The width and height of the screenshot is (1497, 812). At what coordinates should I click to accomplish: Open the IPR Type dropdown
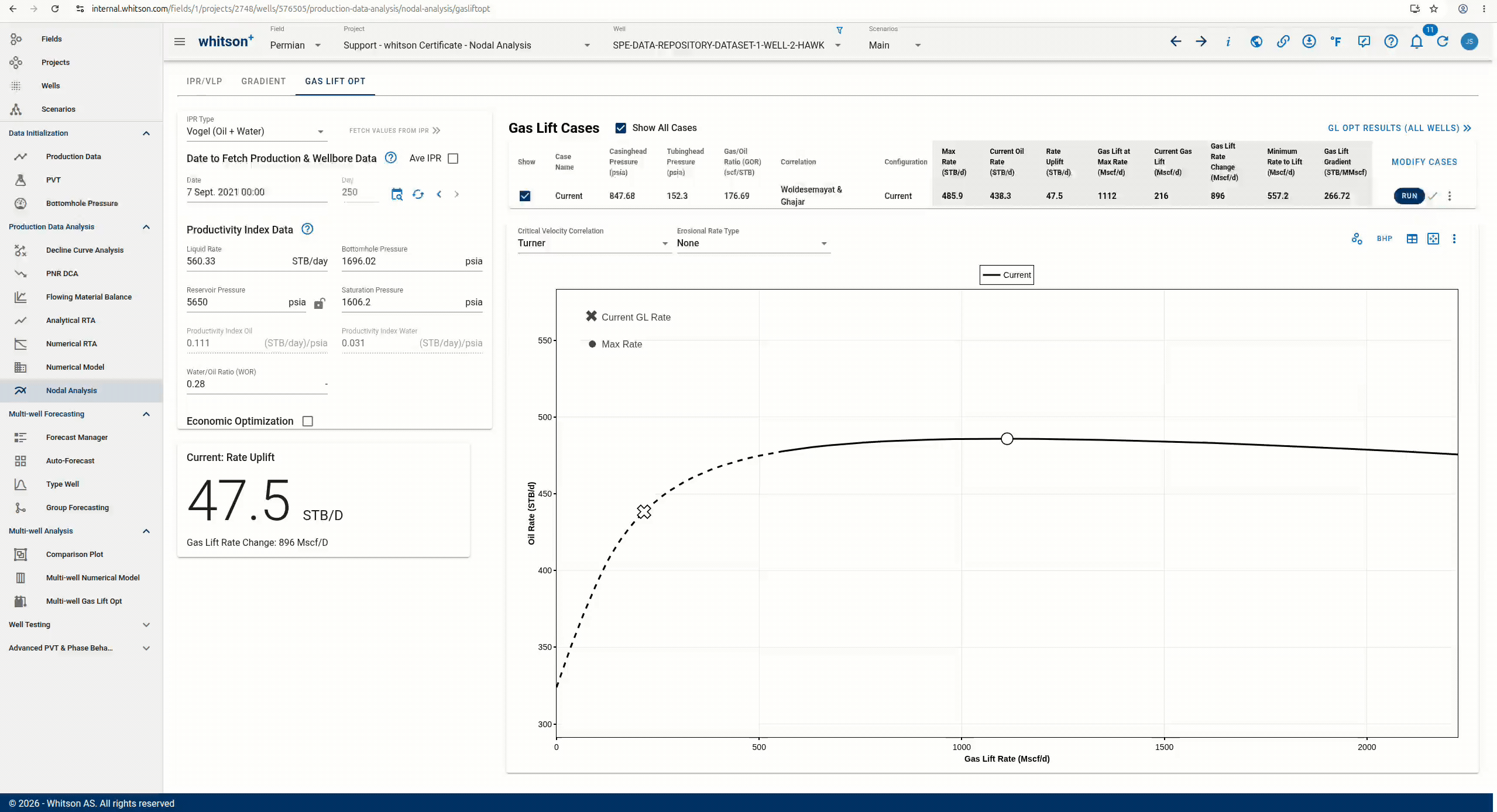[x=256, y=131]
